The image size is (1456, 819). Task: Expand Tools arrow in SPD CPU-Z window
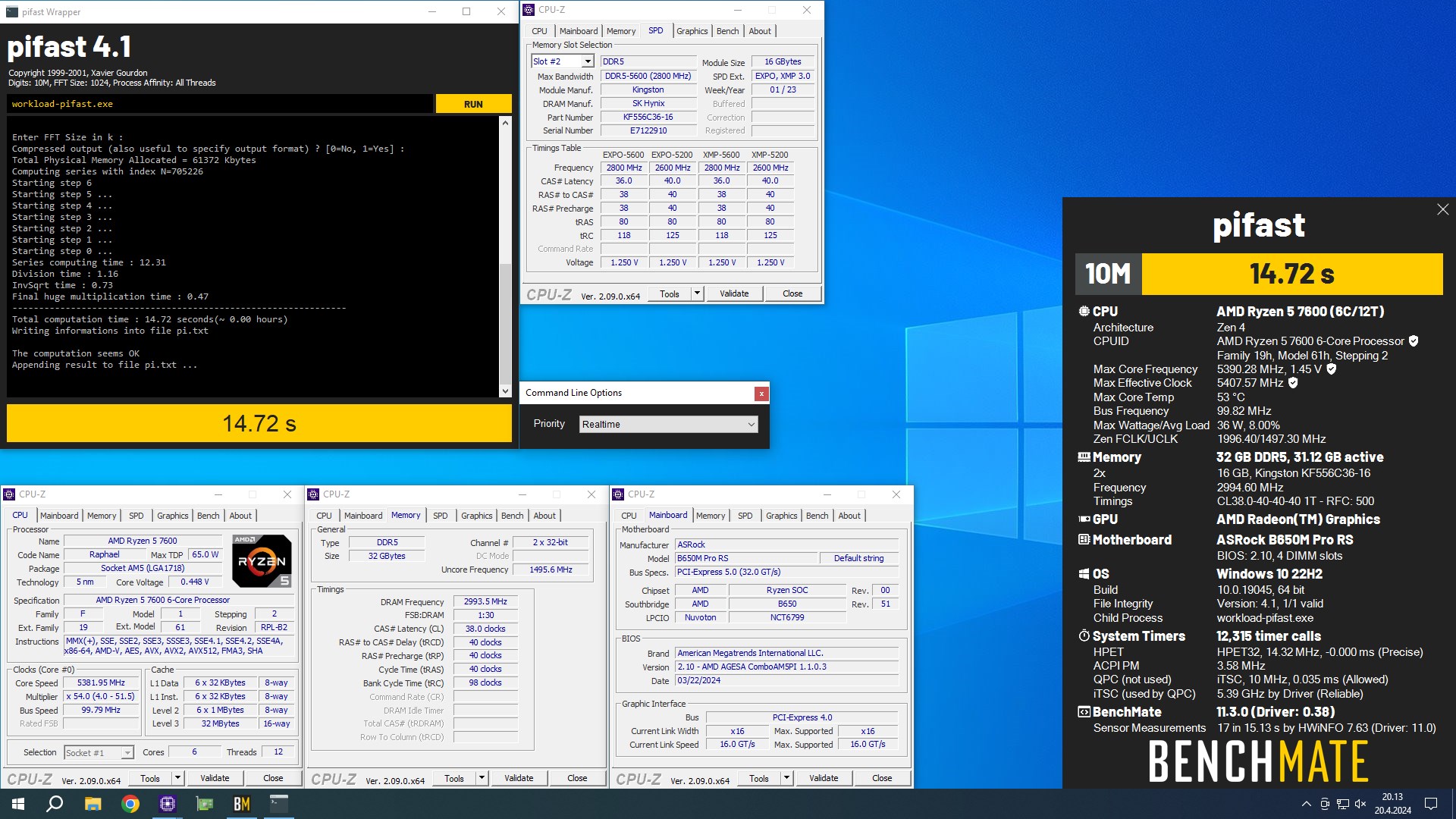pos(697,293)
